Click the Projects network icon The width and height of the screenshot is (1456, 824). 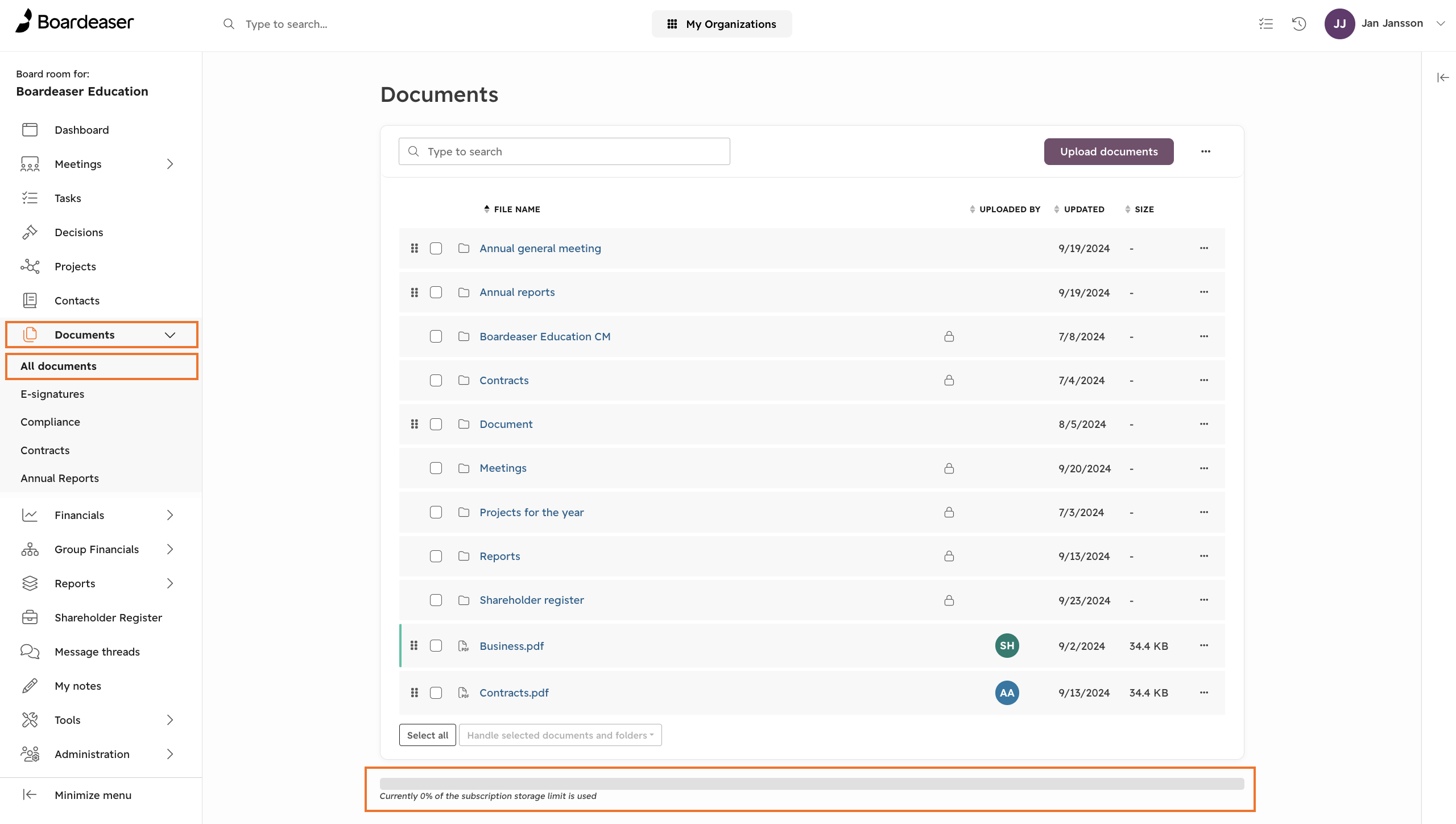[x=30, y=266]
